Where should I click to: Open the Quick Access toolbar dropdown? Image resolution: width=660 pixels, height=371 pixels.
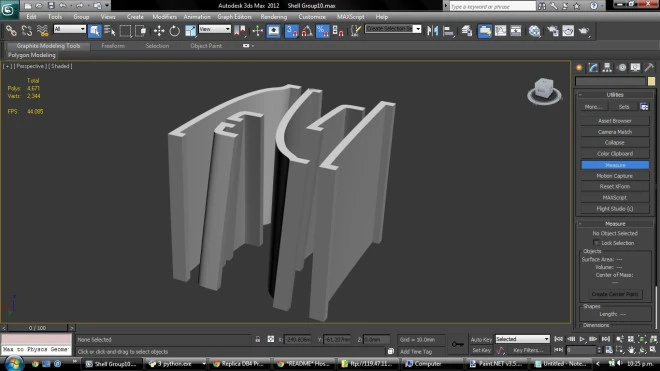107,5
